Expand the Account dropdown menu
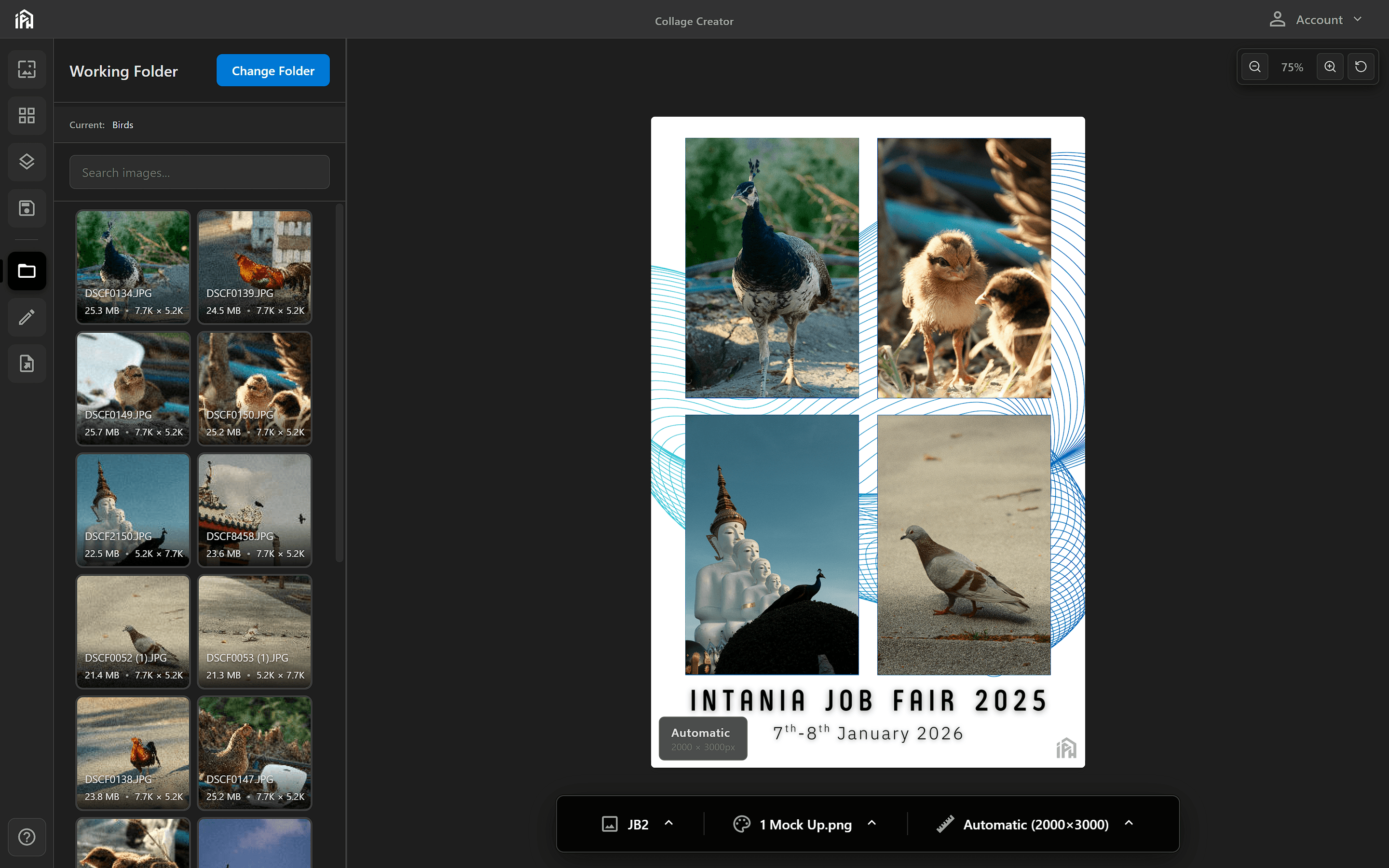Screen dimensions: 1389x868 1358,19
